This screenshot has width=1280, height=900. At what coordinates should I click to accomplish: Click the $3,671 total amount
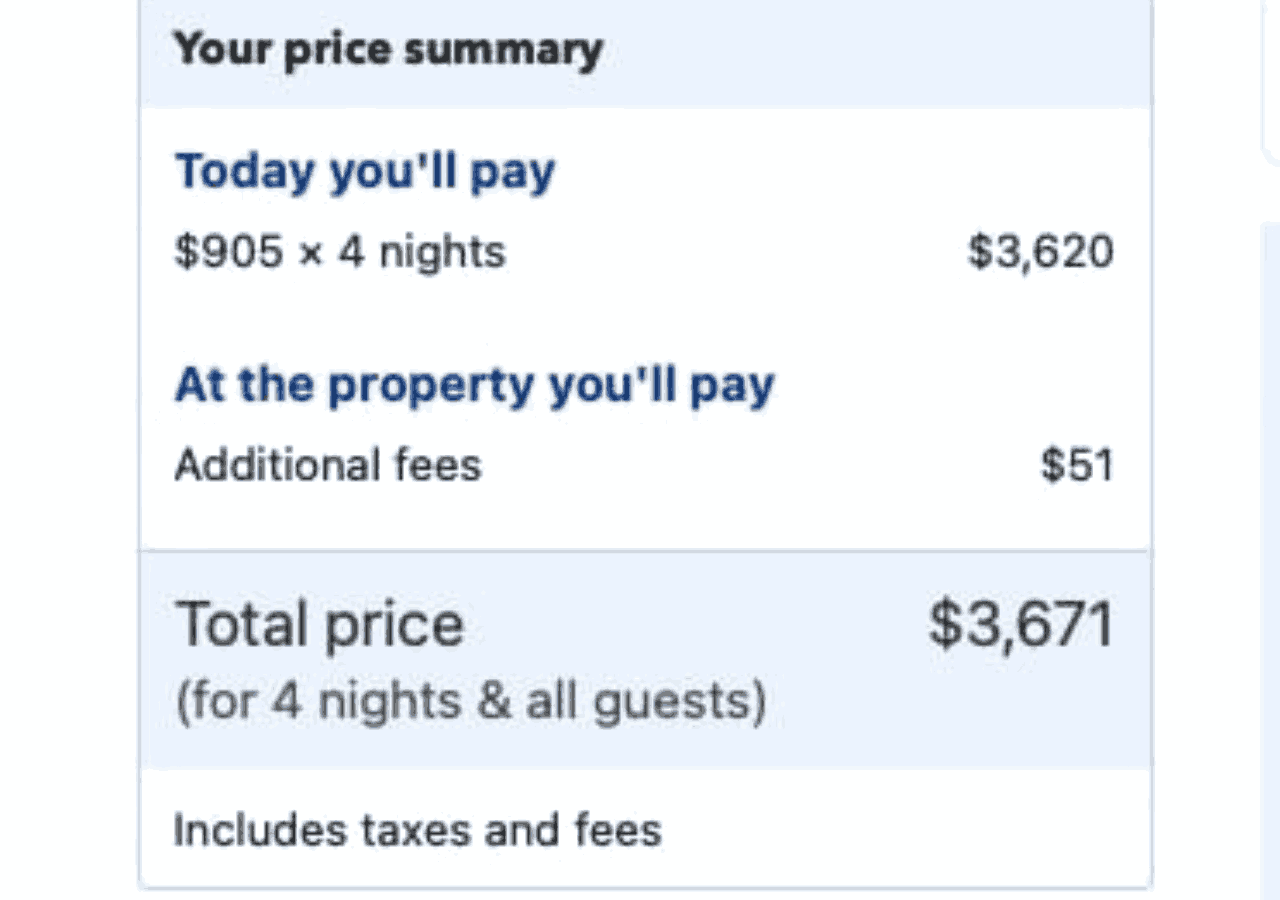(x=1020, y=625)
